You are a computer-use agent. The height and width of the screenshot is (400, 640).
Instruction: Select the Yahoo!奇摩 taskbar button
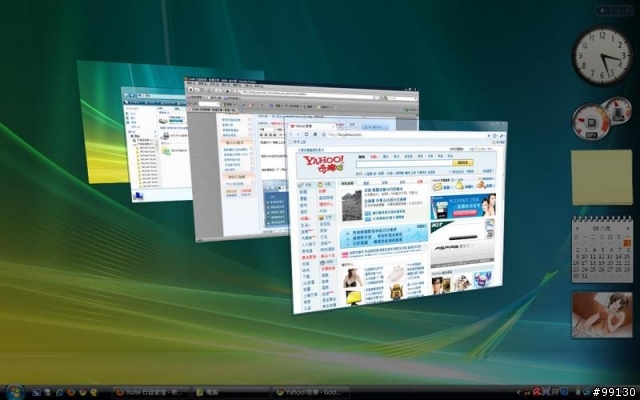click(311, 392)
